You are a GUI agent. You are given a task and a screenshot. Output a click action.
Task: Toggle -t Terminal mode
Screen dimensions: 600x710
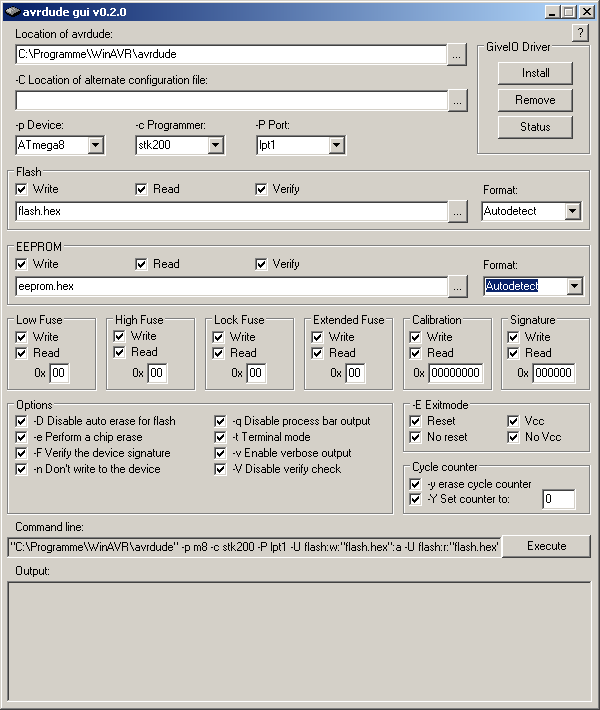point(220,437)
